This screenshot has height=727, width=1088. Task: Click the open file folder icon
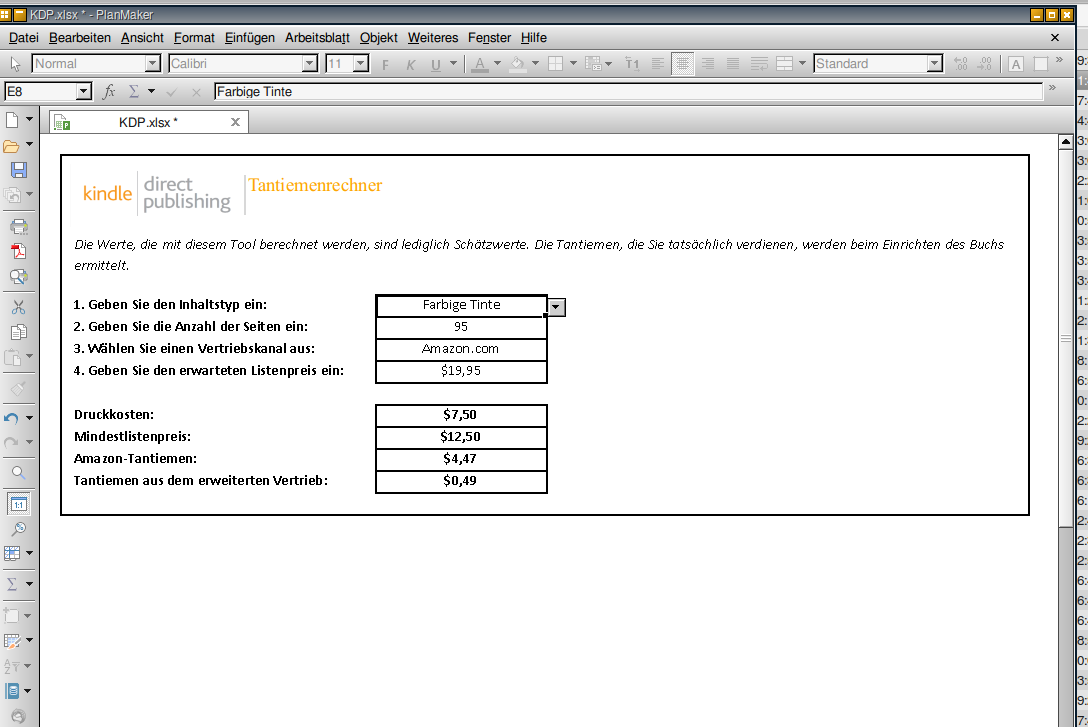click(11, 146)
